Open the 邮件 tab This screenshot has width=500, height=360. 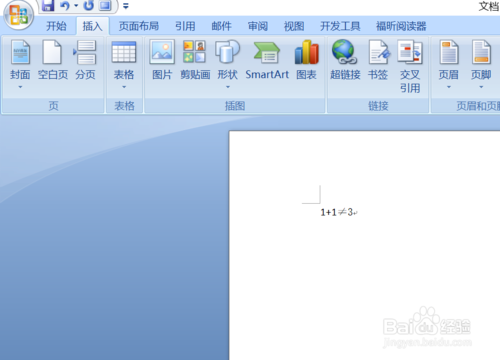[221, 26]
